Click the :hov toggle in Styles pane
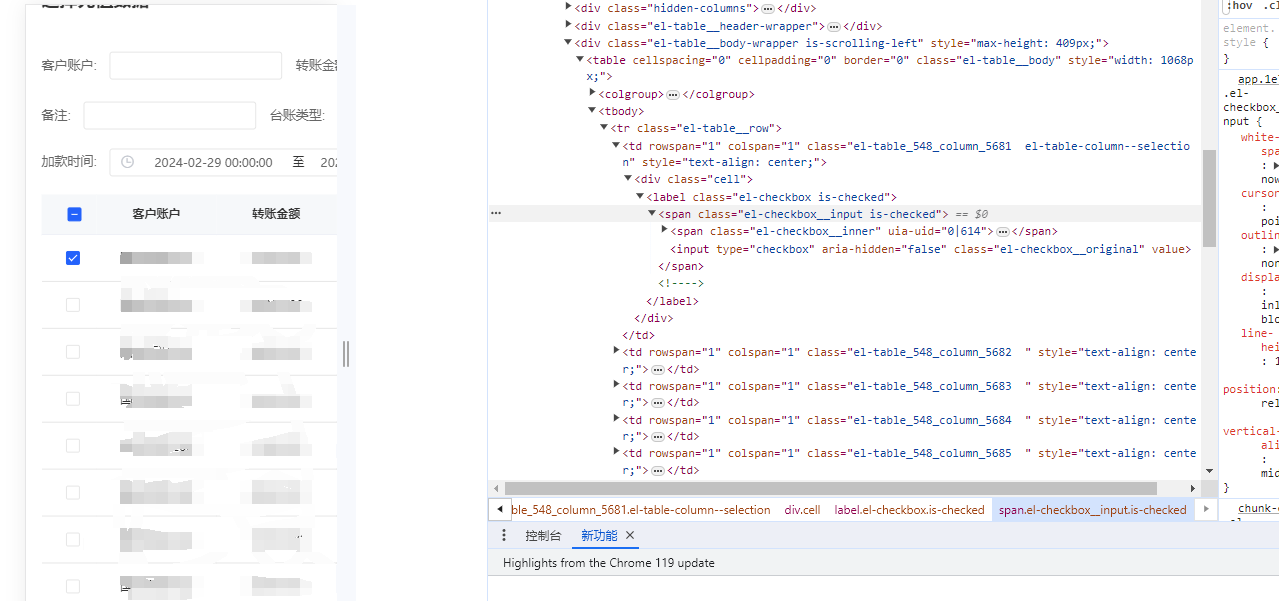The height and width of the screenshot is (601, 1279). point(1238,6)
